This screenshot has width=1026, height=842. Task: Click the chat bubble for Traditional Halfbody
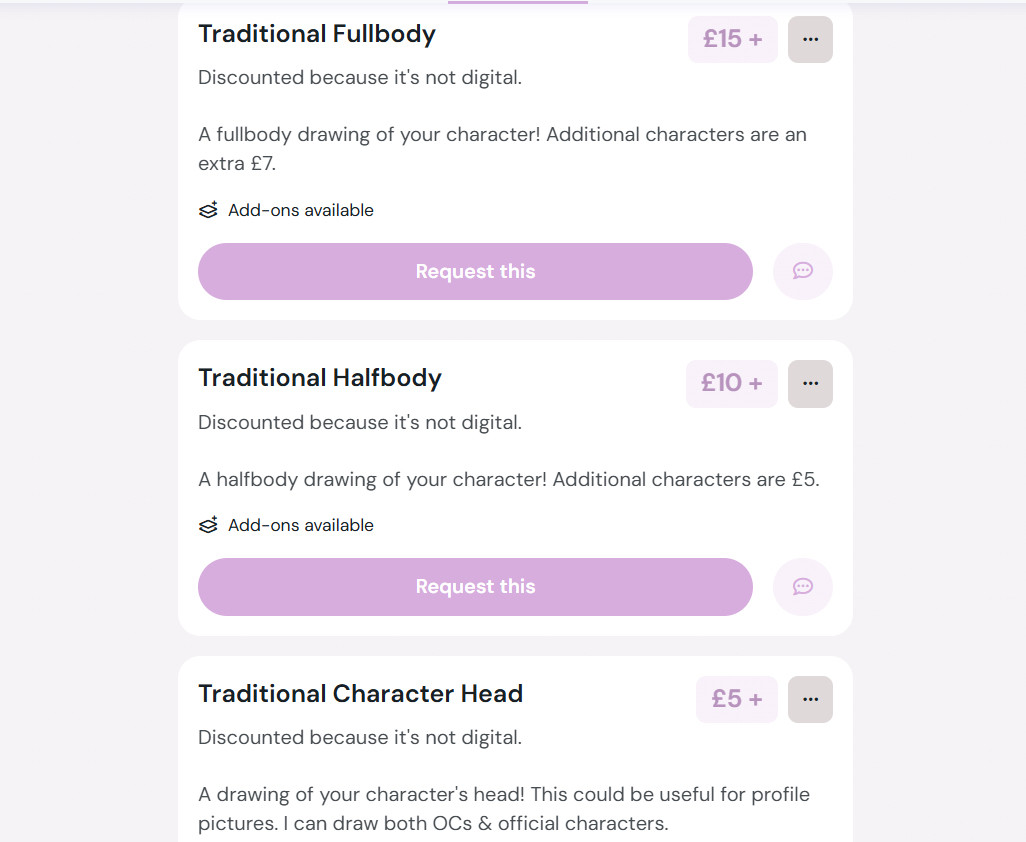point(803,586)
